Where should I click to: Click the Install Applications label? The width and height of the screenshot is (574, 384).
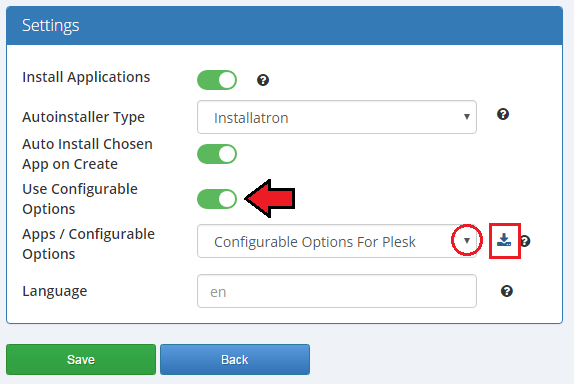pyautogui.click(x=86, y=77)
